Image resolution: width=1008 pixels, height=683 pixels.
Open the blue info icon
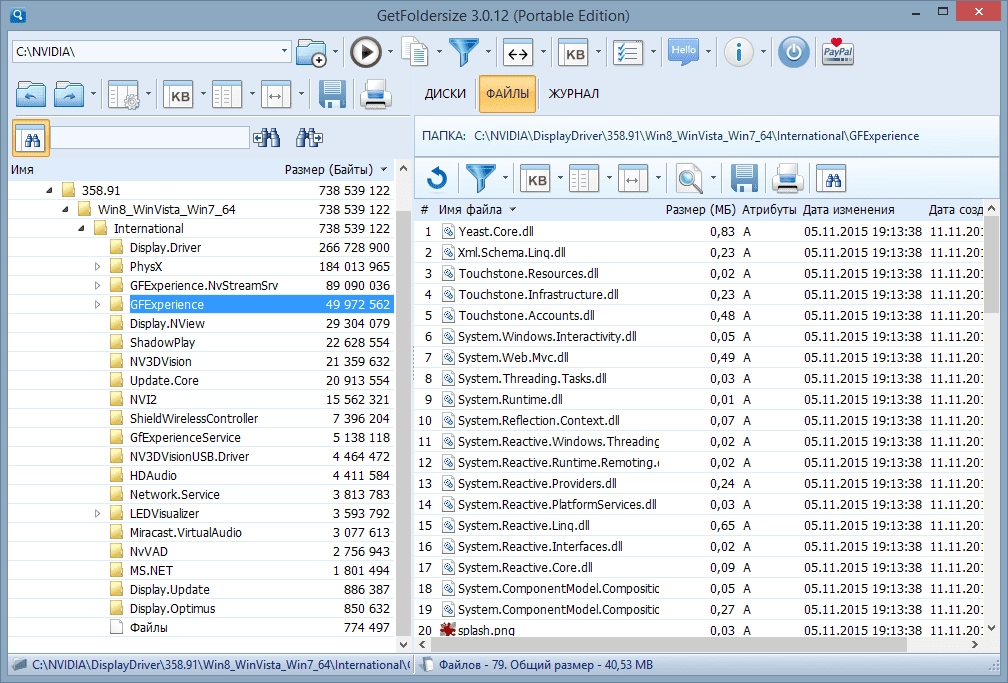pos(739,52)
